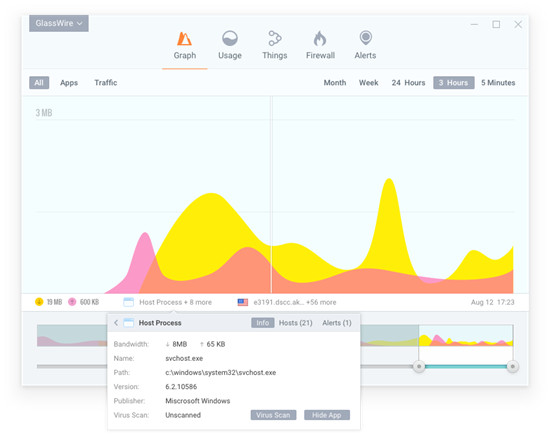Image resolution: width=550 pixels, height=438 pixels.
Task: Open the Hosts (21) tab
Action: pyautogui.click(x=295, y=323)
